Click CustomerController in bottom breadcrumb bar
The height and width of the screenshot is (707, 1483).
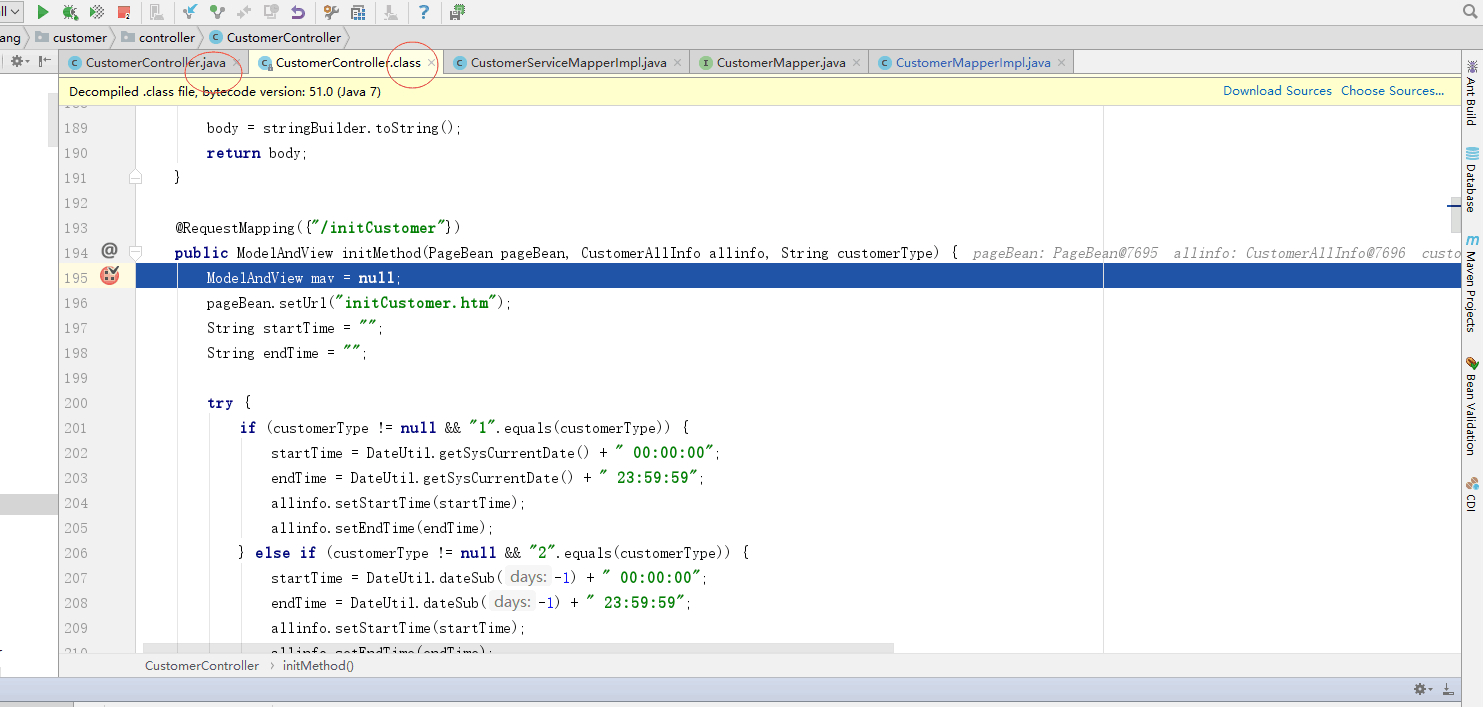click(x=202, y=665)
